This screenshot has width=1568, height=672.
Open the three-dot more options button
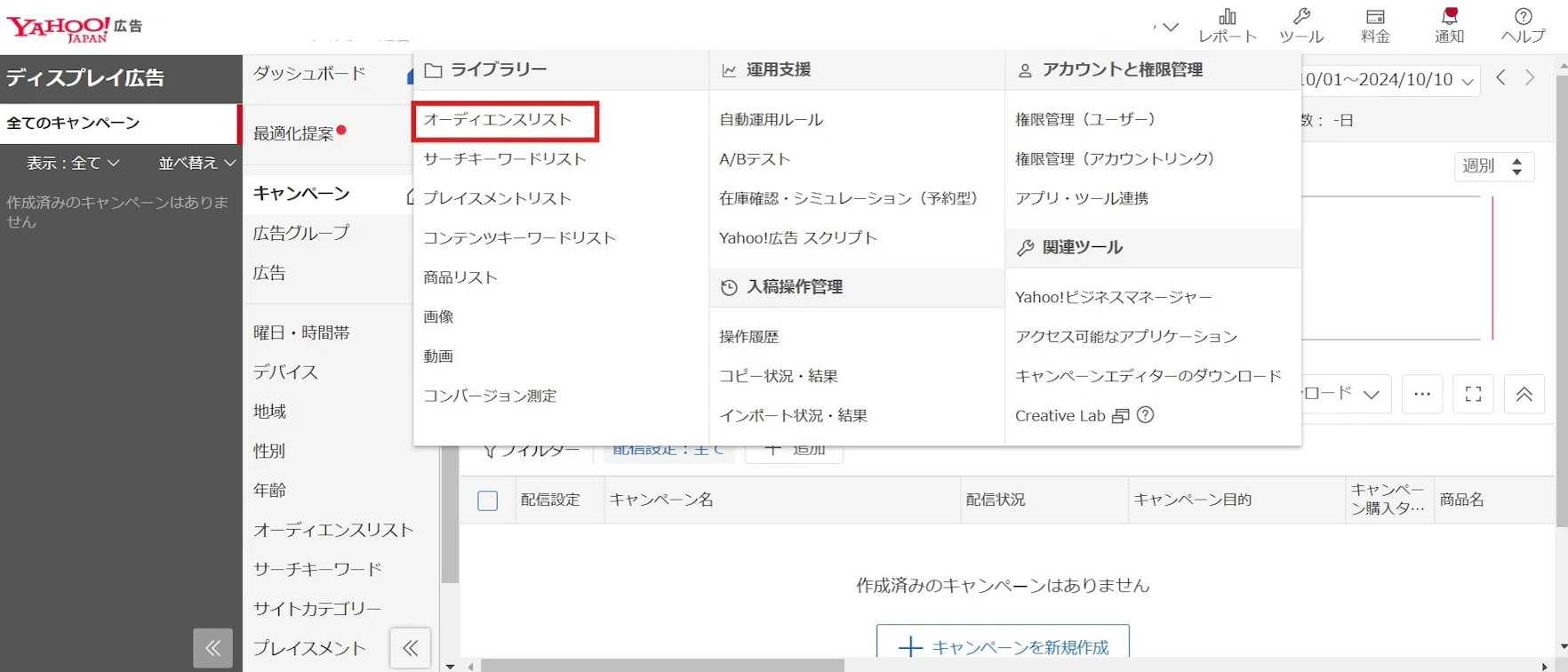[x=1422, y=394]
